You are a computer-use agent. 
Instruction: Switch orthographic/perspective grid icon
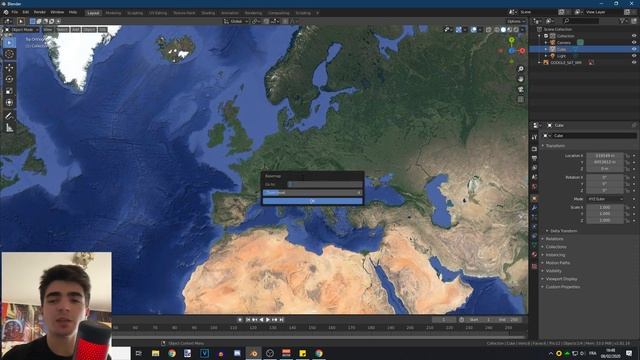point(521,100)
